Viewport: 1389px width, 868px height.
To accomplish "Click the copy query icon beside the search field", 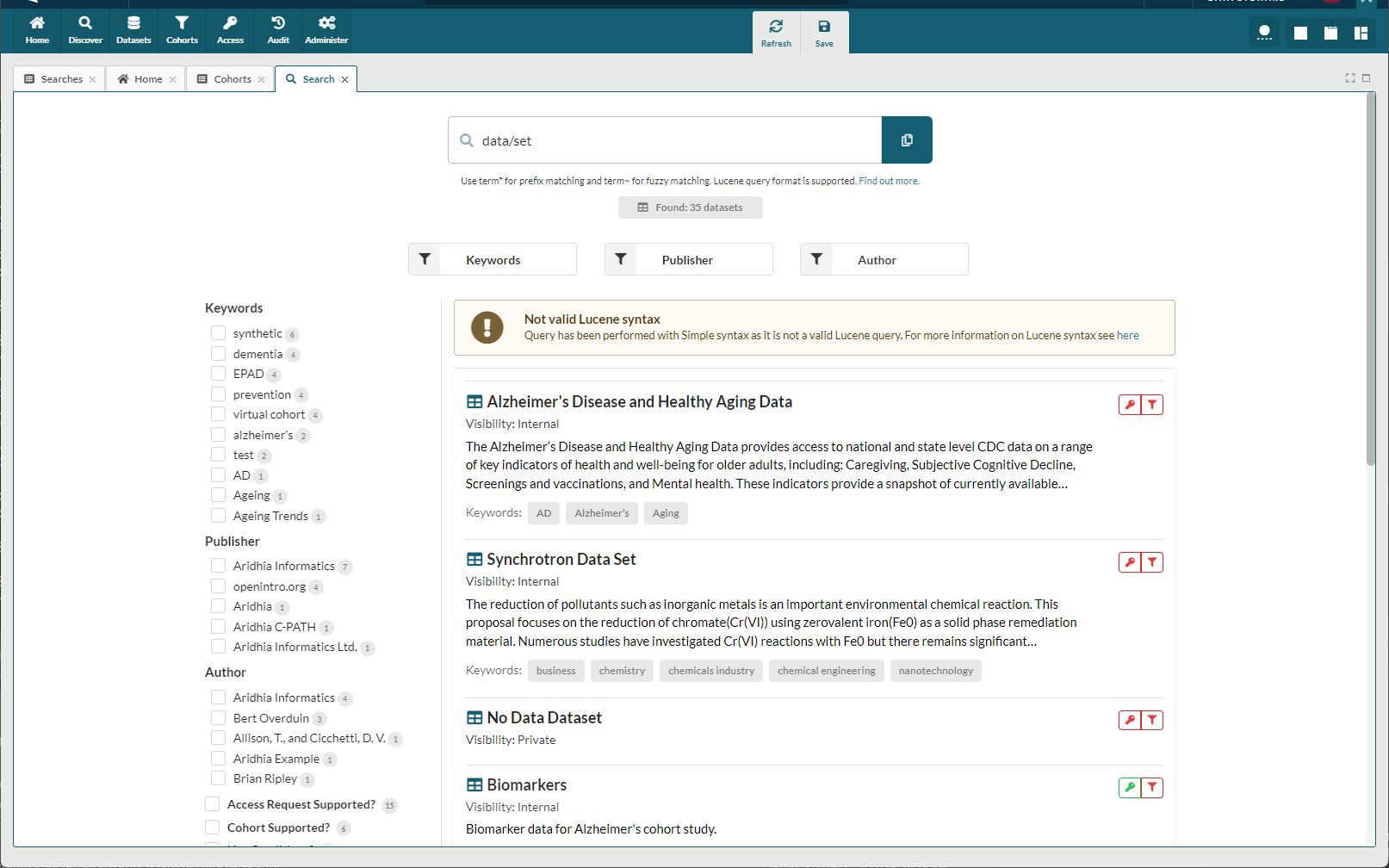I will click(x=907, y=139).
